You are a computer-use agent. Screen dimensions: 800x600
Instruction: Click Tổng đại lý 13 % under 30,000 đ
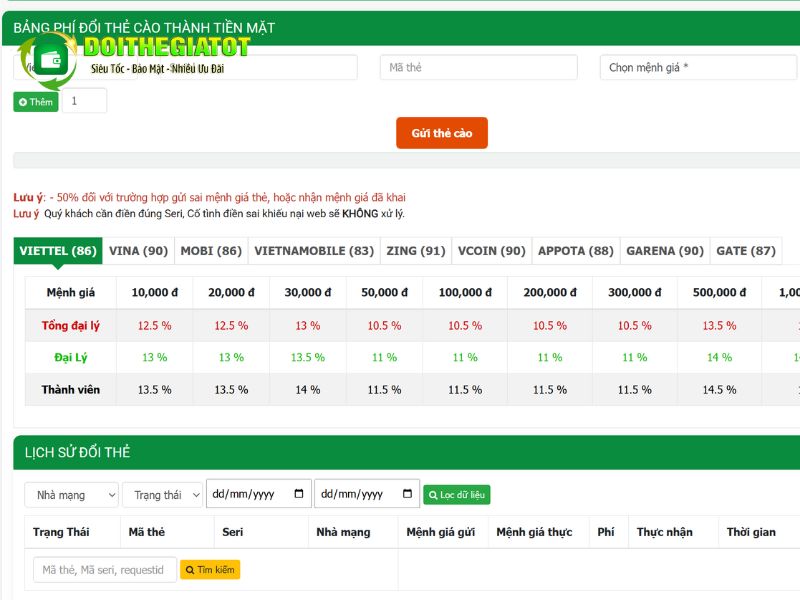pos(308,326)
